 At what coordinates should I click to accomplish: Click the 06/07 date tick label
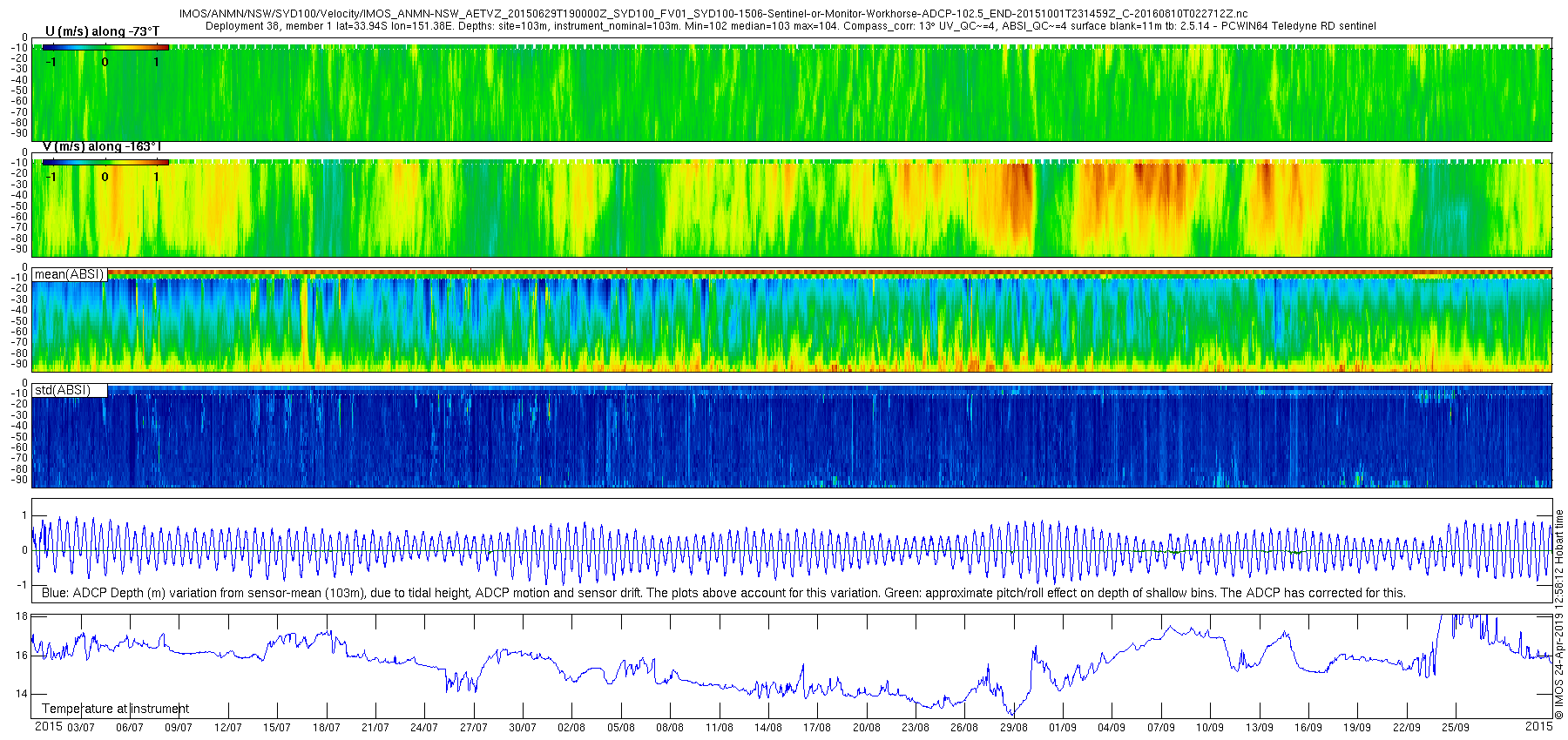pos(130,727)
